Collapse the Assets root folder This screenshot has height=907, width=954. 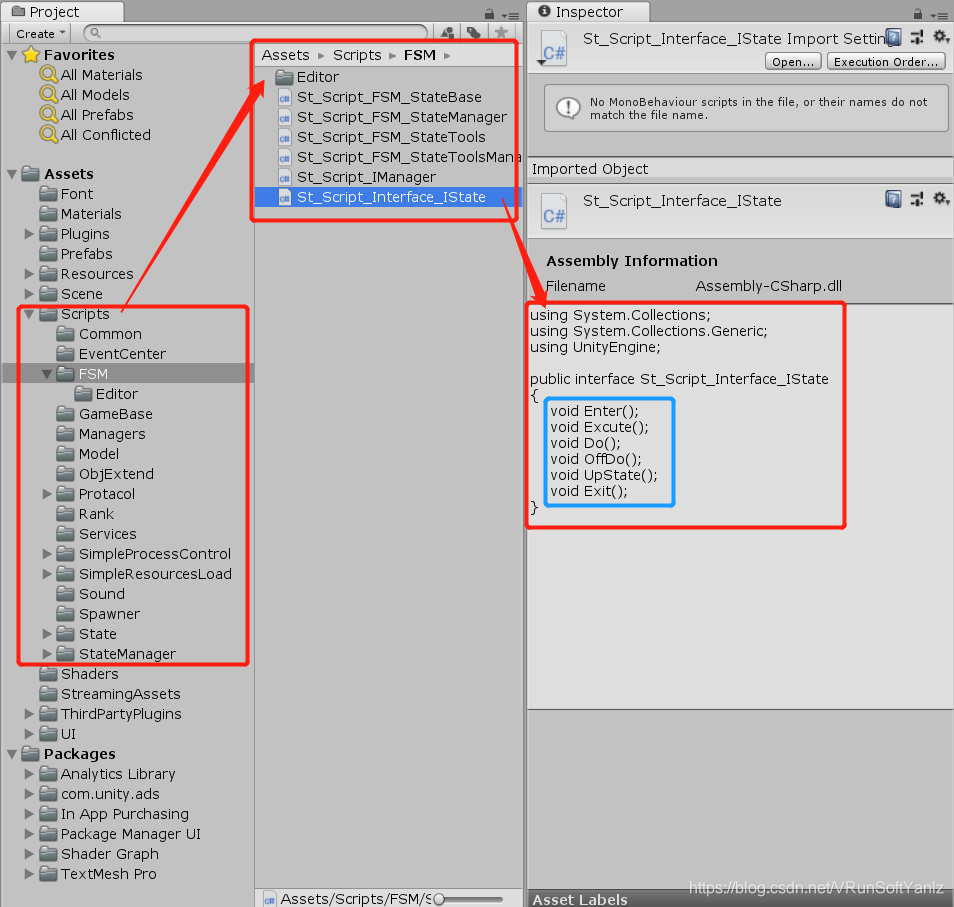[x=12, y=174]
